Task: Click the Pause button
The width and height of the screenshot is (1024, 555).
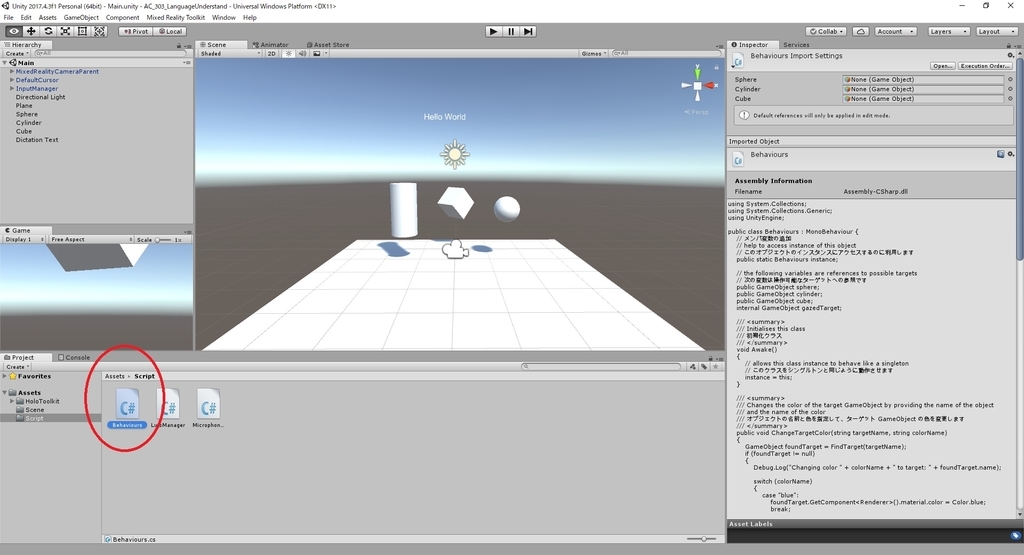Action: (511, 31)
